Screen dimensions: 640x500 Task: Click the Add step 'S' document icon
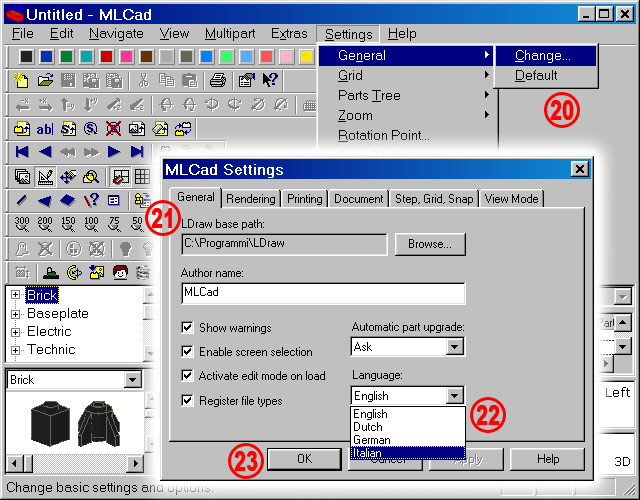[68, 129]
